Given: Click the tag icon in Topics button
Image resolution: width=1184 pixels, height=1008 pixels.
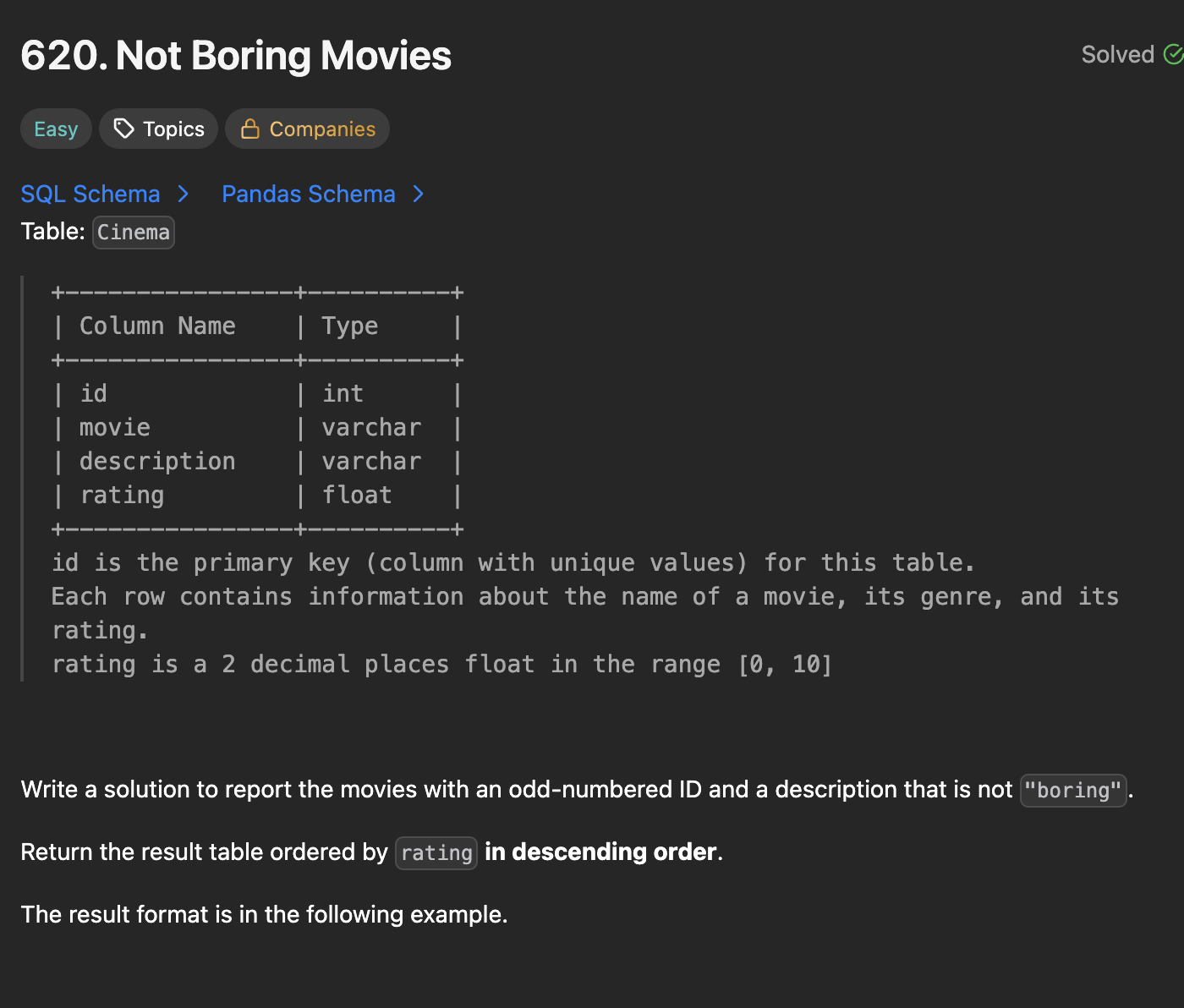Looking at the screenshot, I should point(124,129).
